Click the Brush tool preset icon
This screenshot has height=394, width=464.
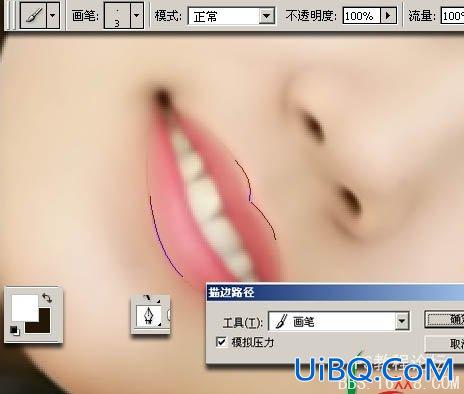33,15
